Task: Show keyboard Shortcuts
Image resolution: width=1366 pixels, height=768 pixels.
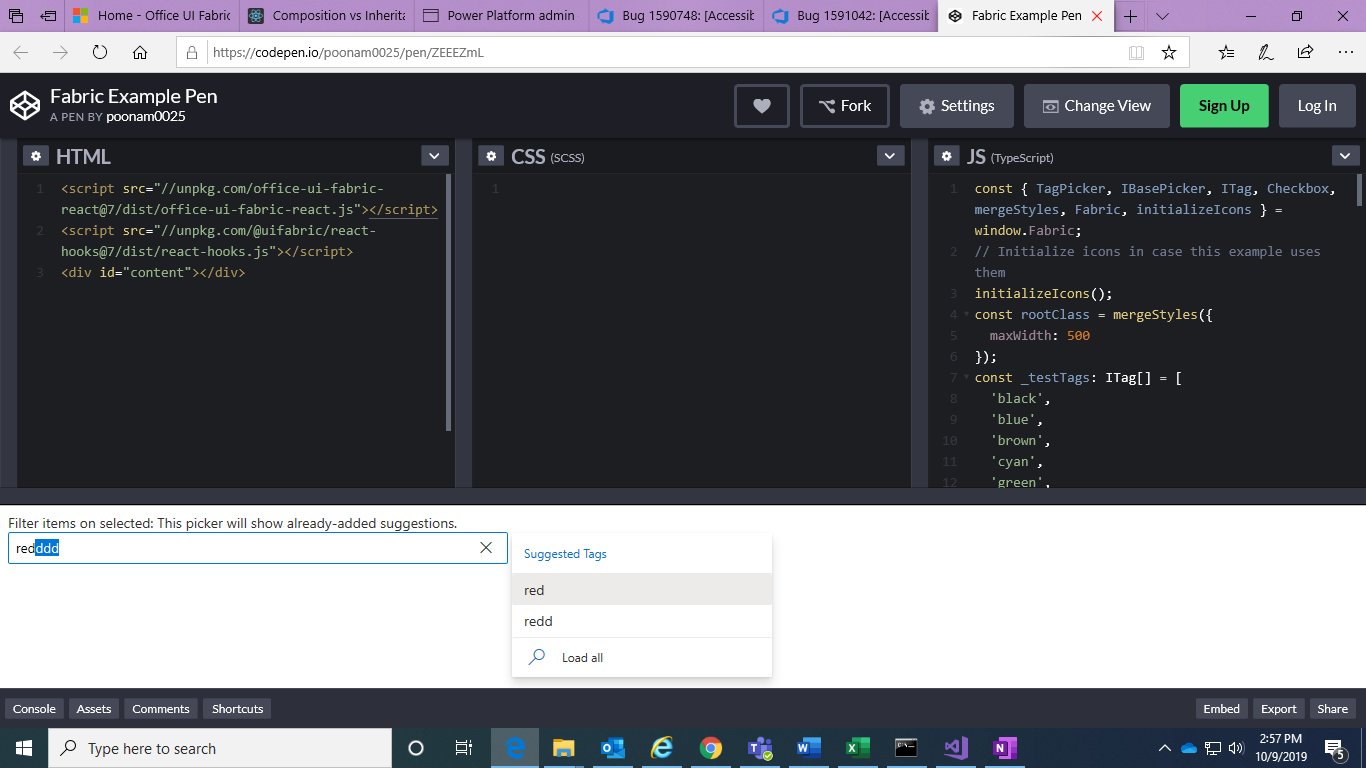Action: tap(238, 709)
